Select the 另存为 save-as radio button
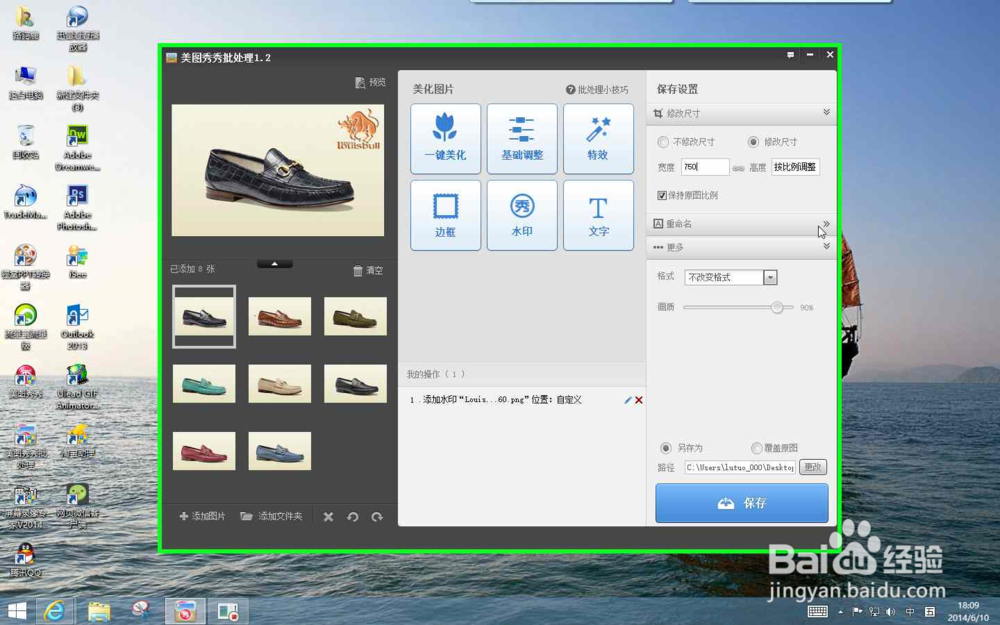Image resolution: width=1000 pixels, height=625 pixels. coord(666,448)
